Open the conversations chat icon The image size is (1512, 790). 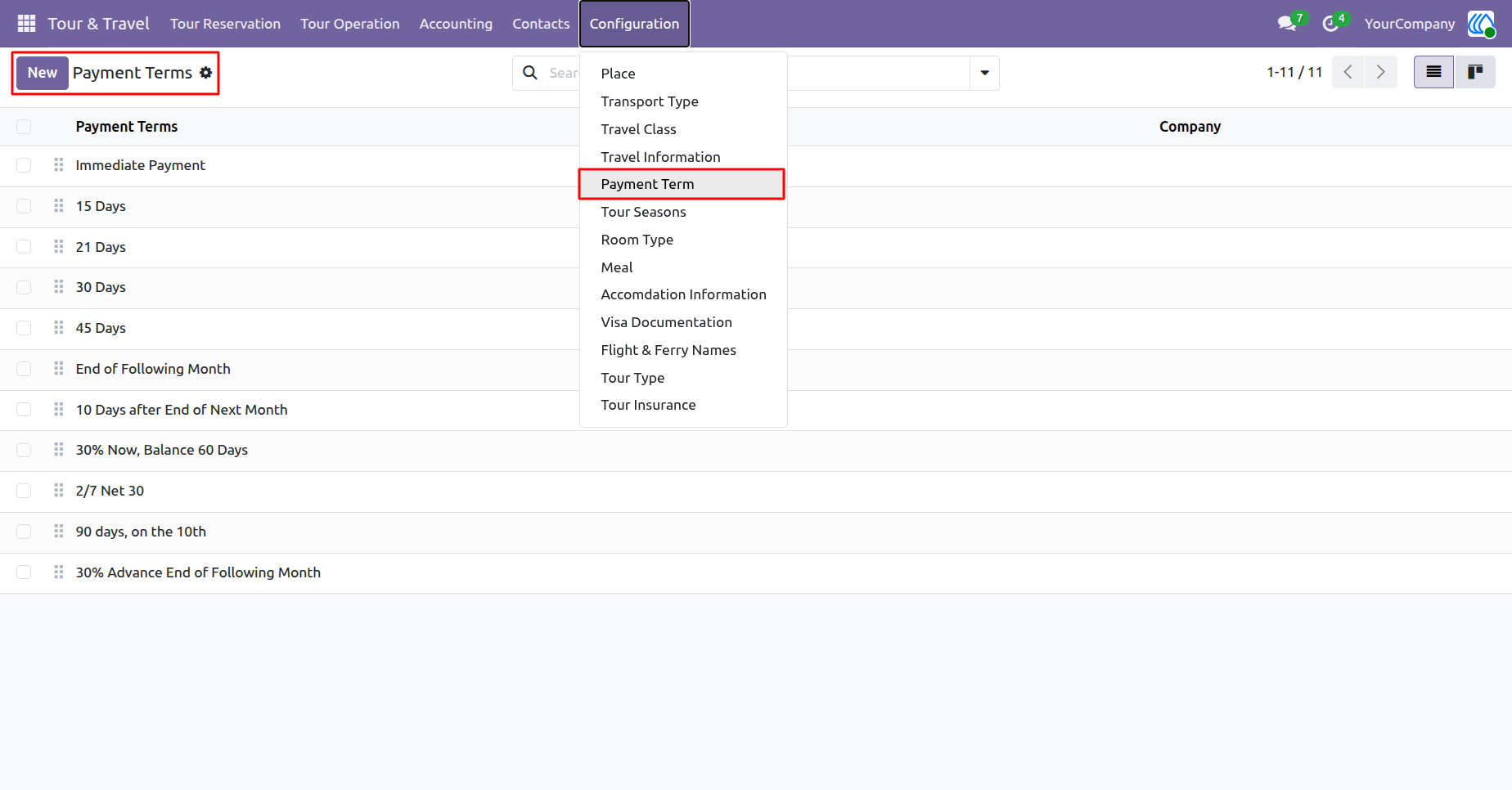click(1287, 24)
